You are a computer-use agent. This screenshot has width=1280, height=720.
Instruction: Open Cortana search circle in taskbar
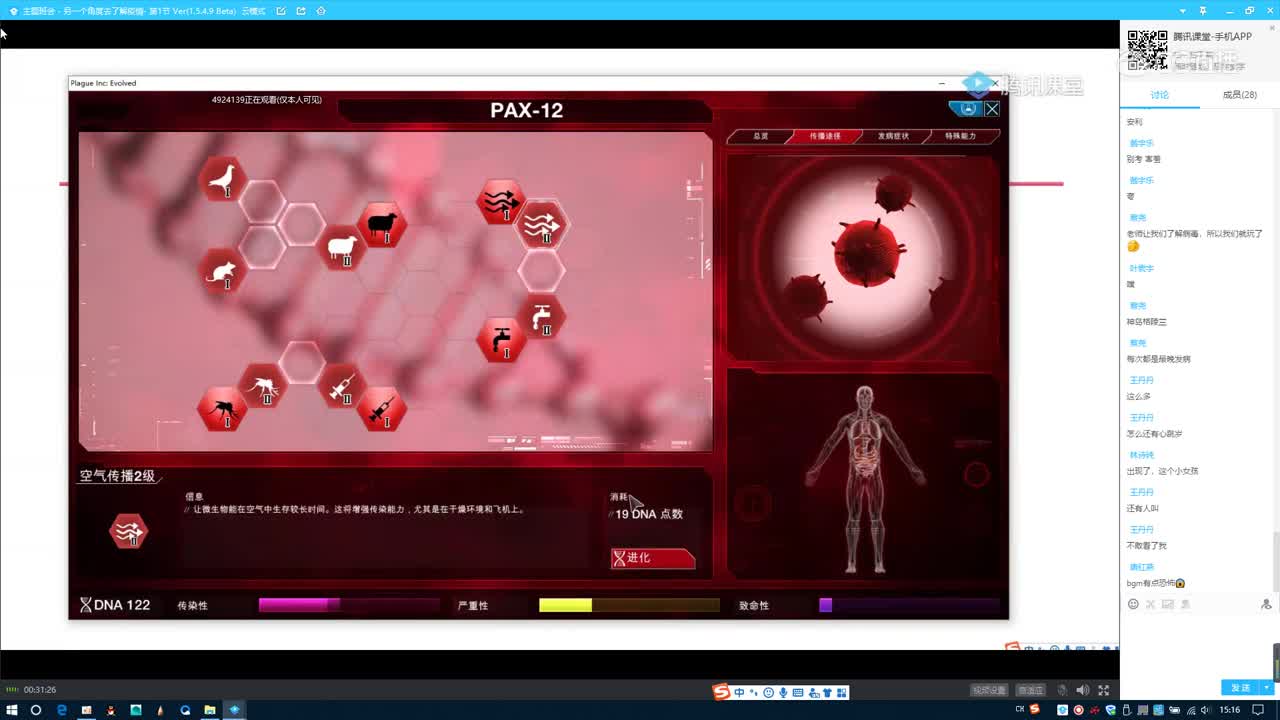click(x=36, y=710)
